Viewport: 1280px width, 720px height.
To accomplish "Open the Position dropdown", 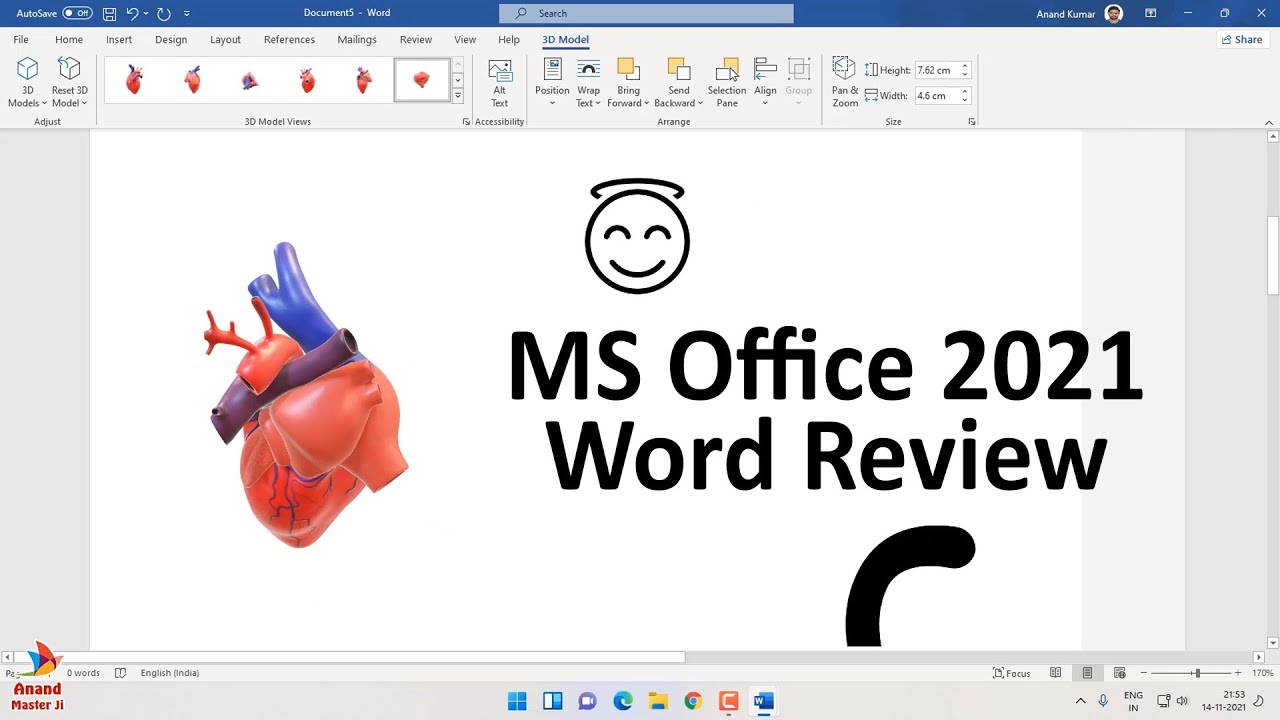I will click(x=552, y=83).
